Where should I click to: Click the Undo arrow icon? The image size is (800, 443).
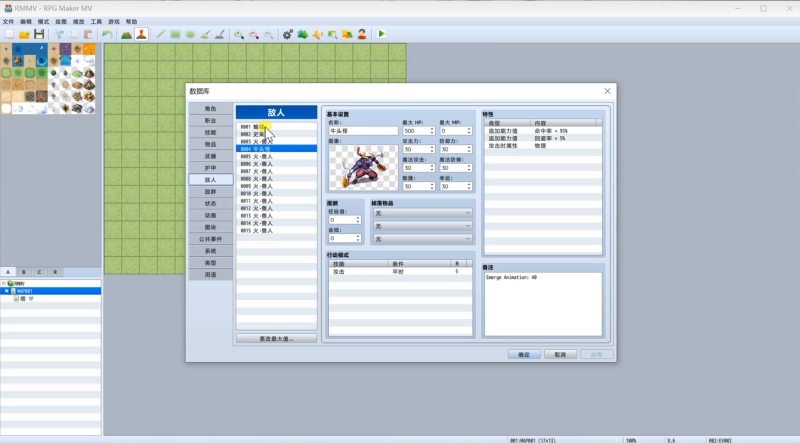107,34
